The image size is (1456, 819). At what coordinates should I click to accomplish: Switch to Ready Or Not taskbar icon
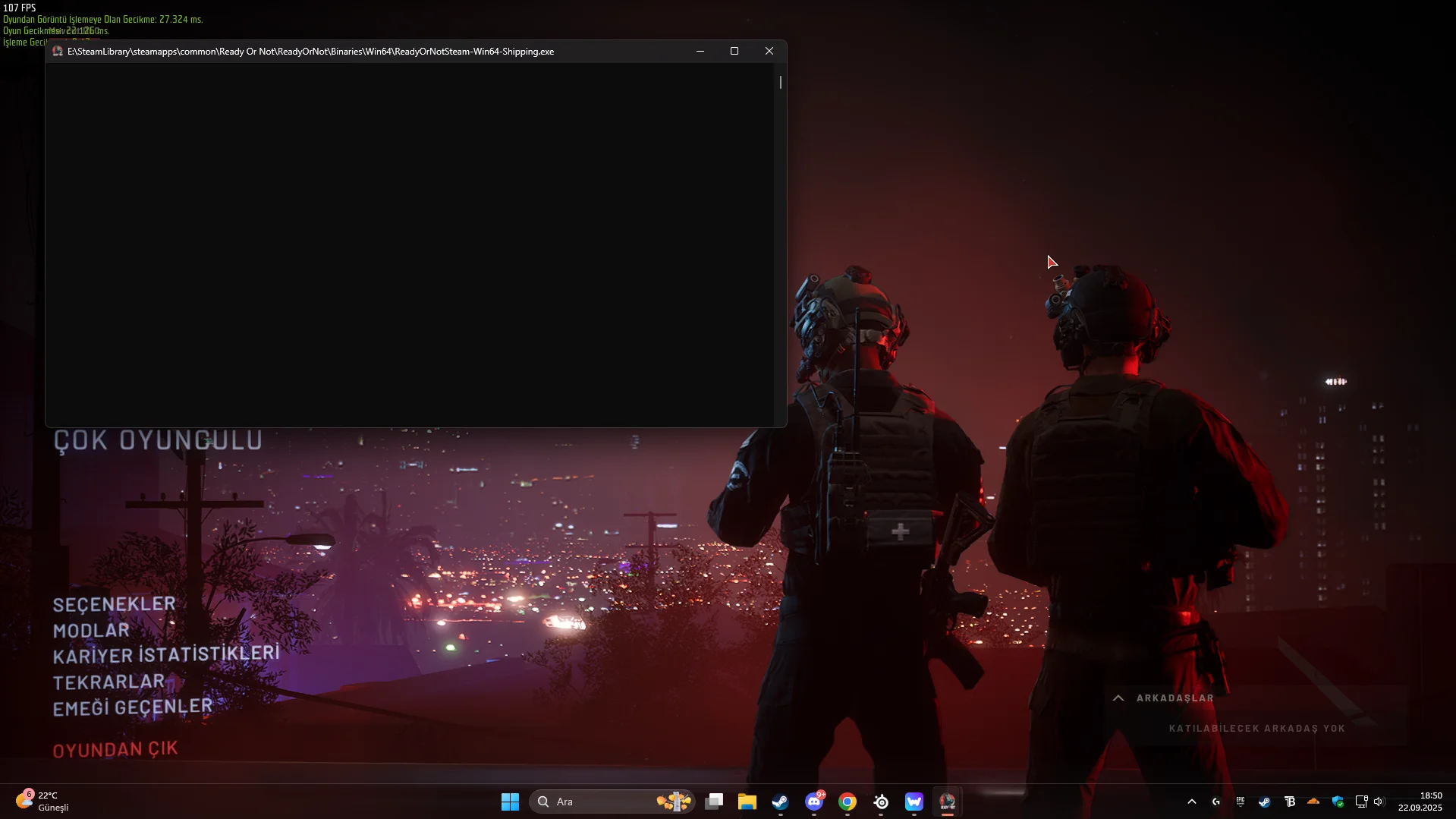948,802
